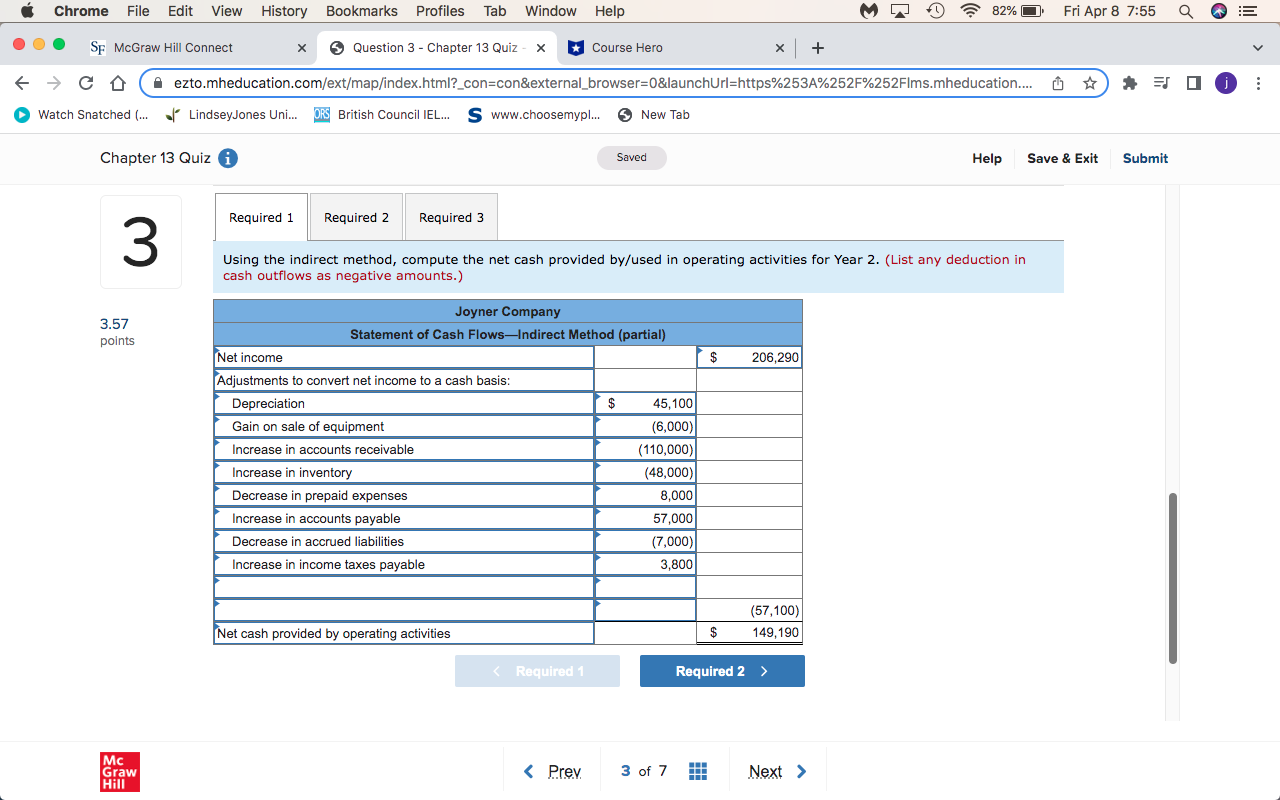Click Save & Exit
Screen dimensions: 1280x800
pyautogui.click(x=1062, y=158)
